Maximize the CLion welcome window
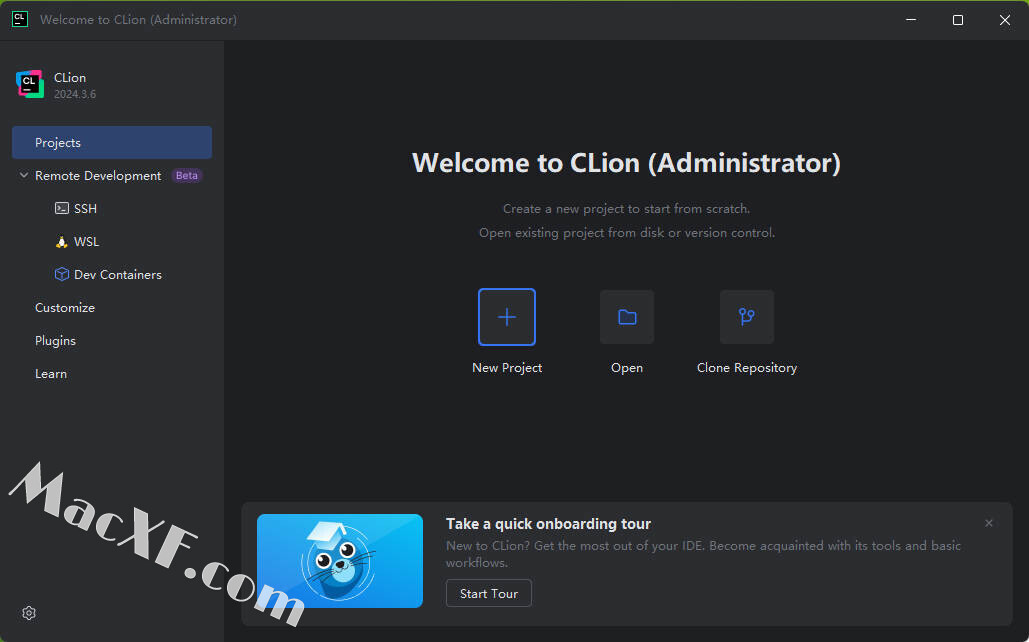Viewport: 1029px width, 642px height. [958, 20]
